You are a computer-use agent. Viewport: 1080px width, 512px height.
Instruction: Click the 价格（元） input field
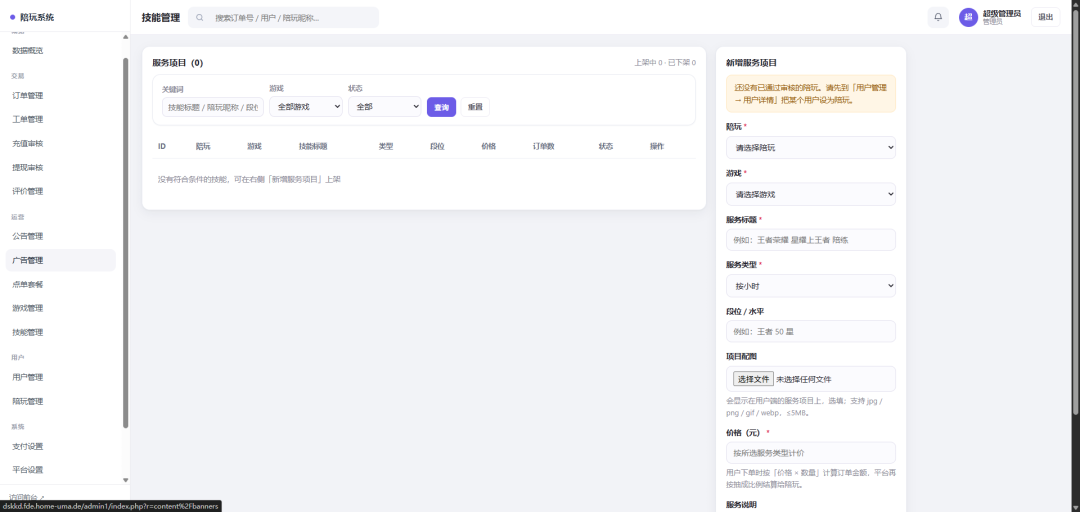[811, 453]
